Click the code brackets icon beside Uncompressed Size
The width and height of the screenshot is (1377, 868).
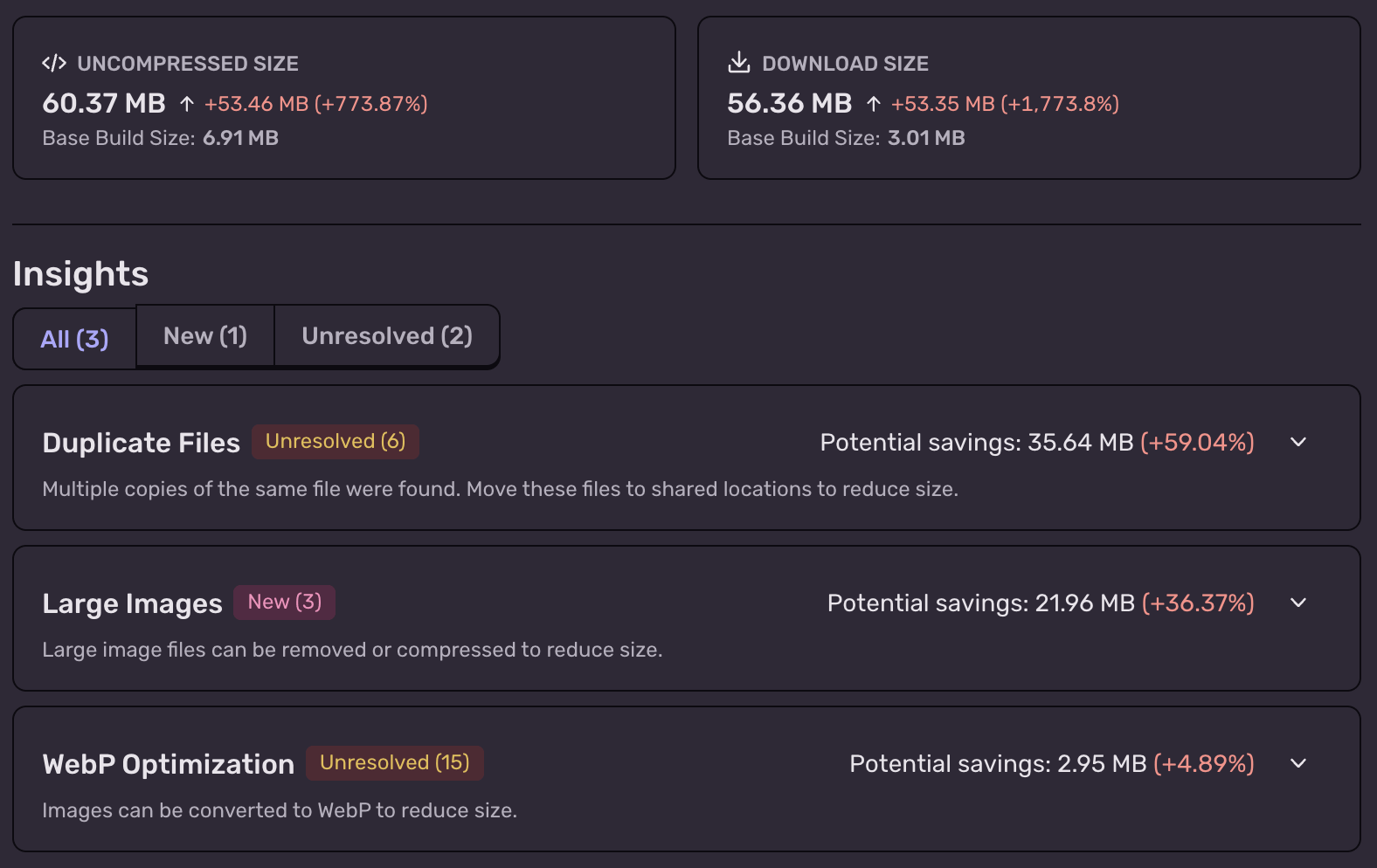pos(54,63)
